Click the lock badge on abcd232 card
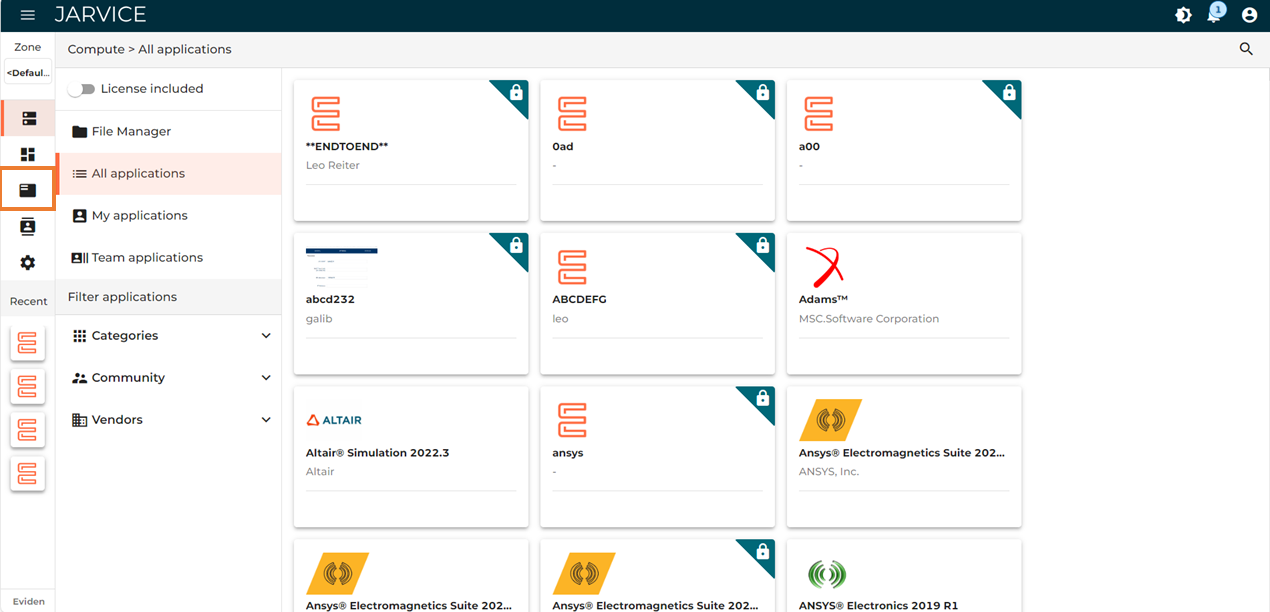Screen dimensions: 1270x612 pos(516,245)
